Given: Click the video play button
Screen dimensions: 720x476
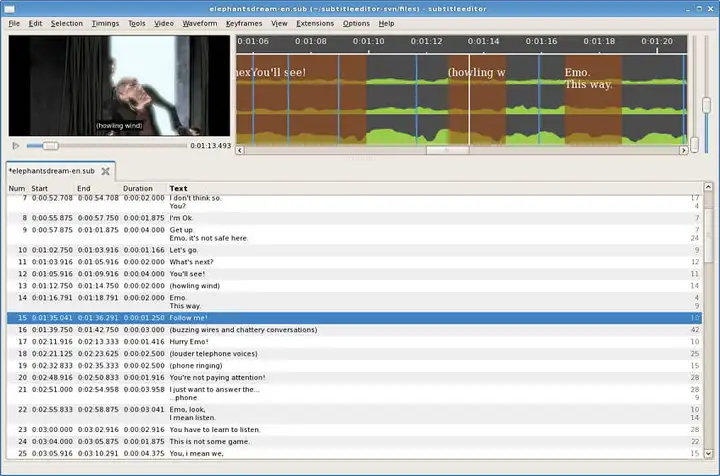Looking at the screenshot, I should (16, 146).
